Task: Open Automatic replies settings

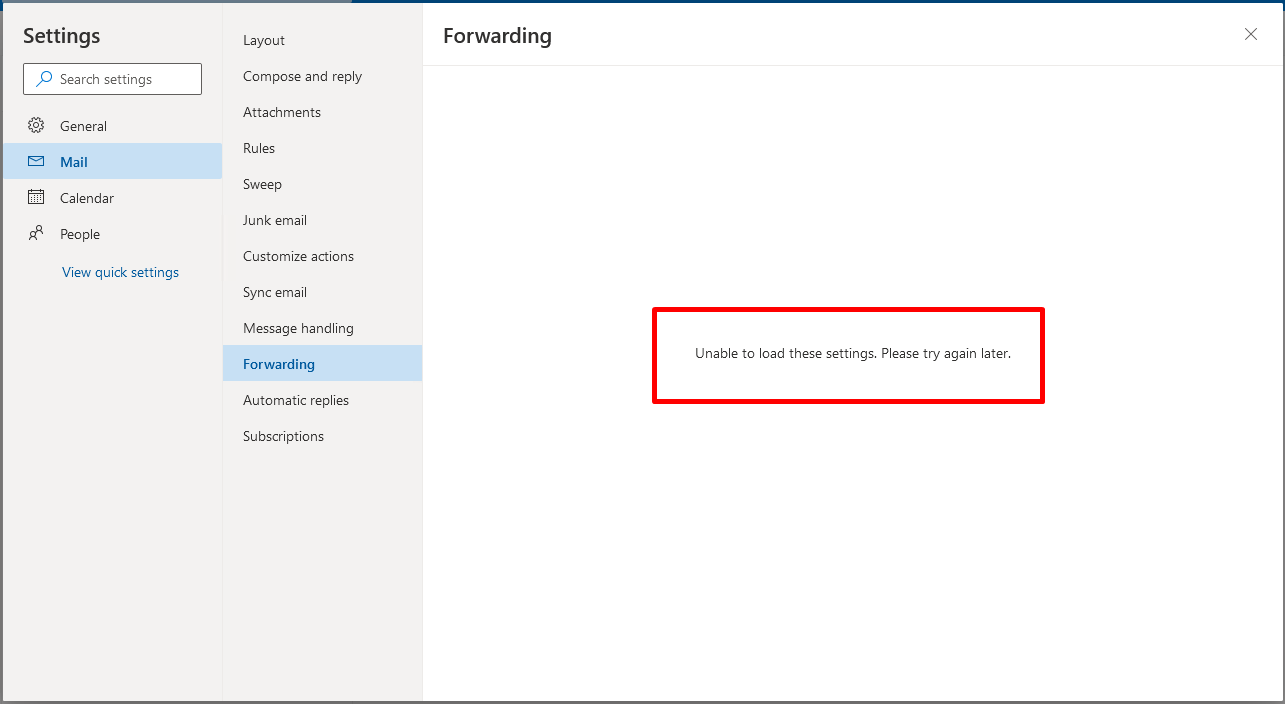Action: [295, 400]
